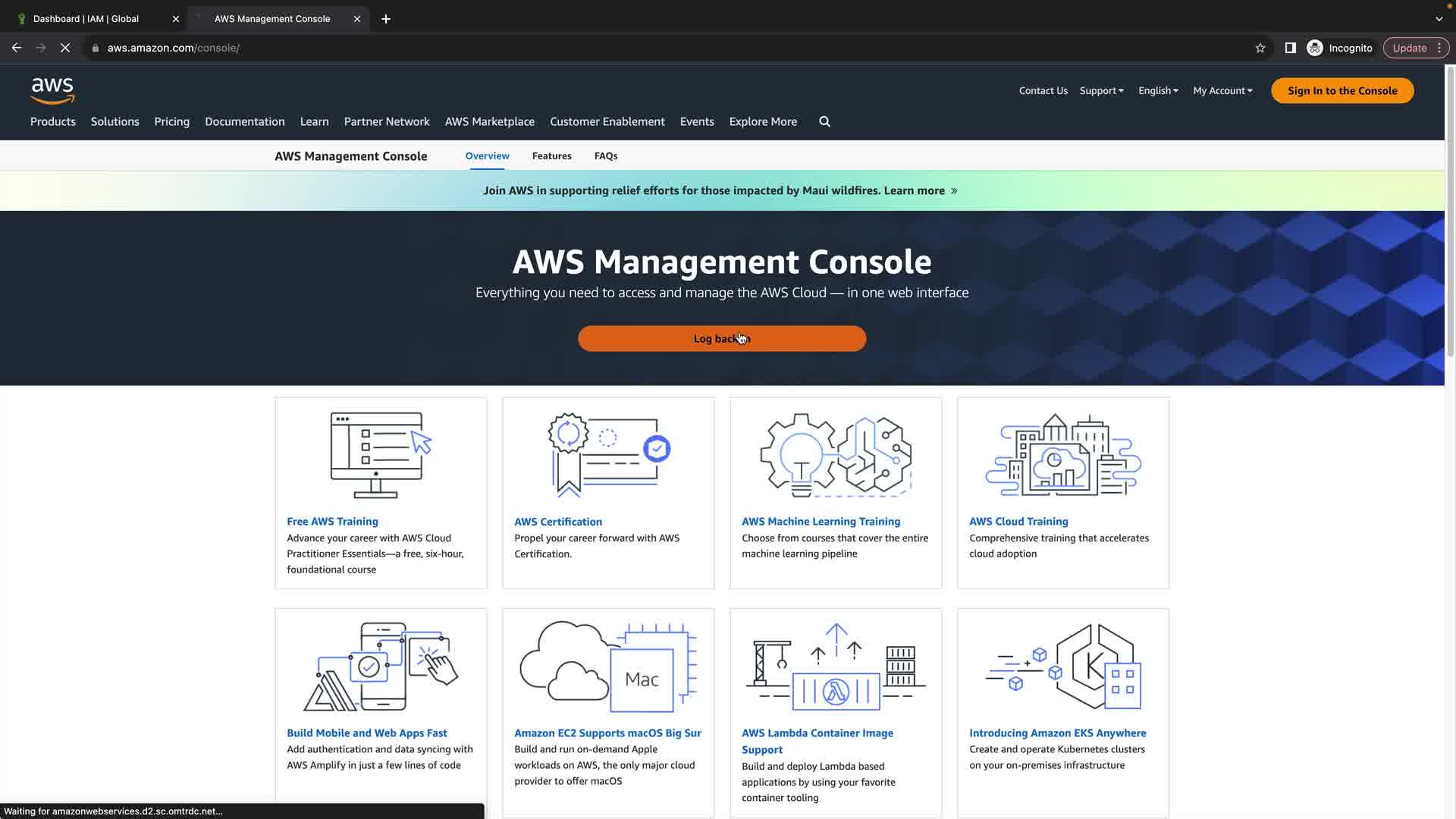This screenshot has width=1456, height=819.
Task: Go back with browser back arrow
Action: 17,48
